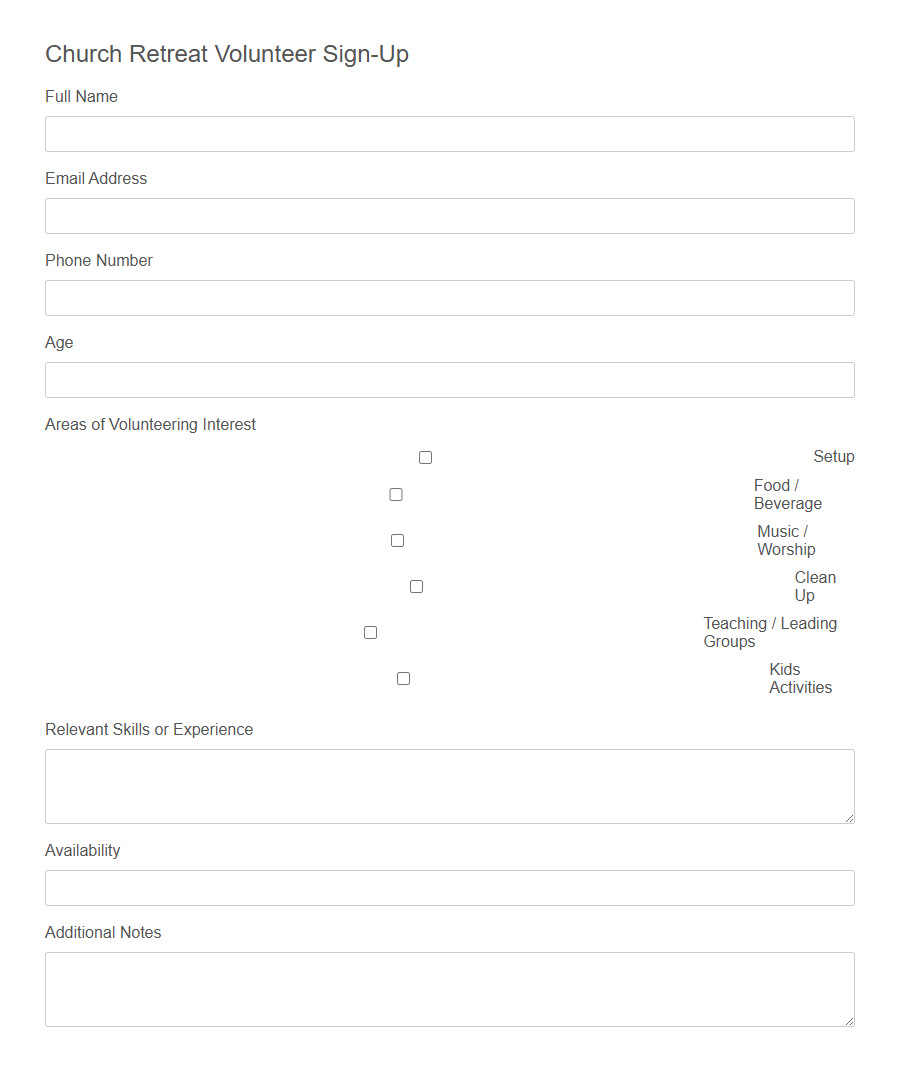Click the Setup label text
The height and width of the screenshot is (1067, 900).
click(834, 456)
